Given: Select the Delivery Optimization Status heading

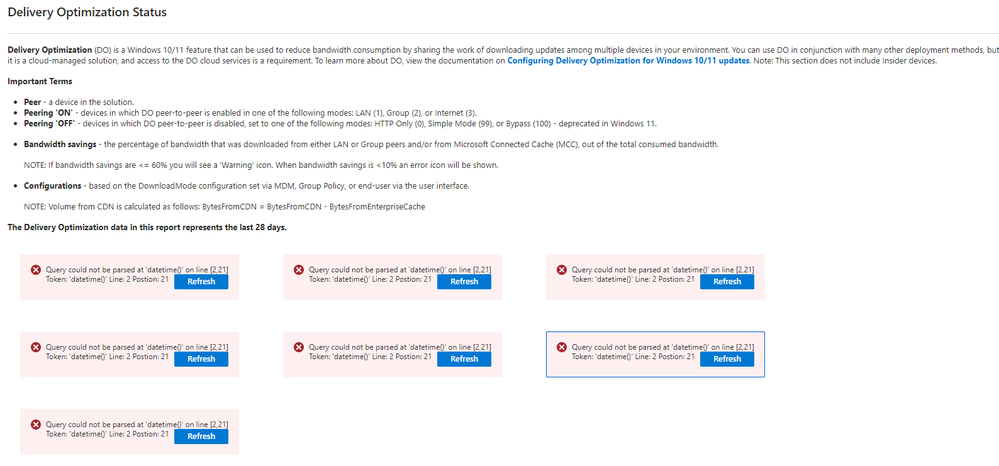Looking at the screenshot, I should point(87,12).
